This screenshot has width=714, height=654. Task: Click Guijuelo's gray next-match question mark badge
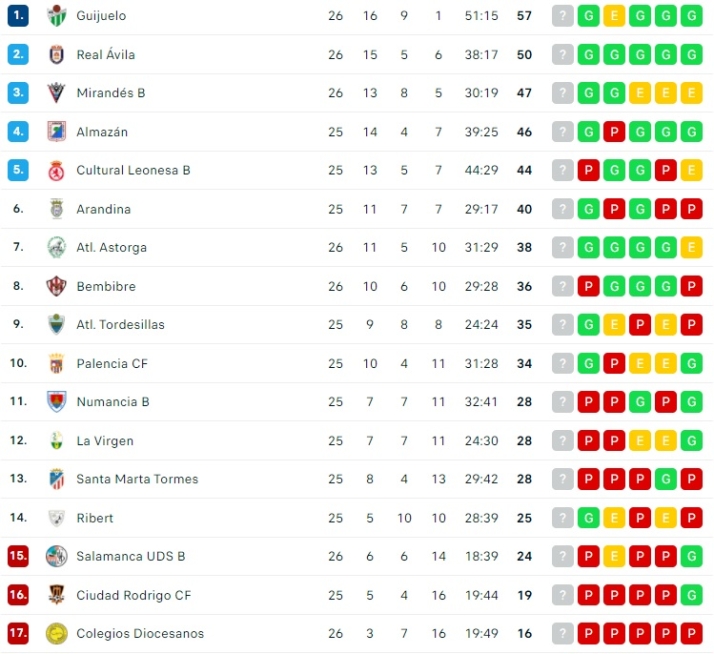click(x=563, y=16)
